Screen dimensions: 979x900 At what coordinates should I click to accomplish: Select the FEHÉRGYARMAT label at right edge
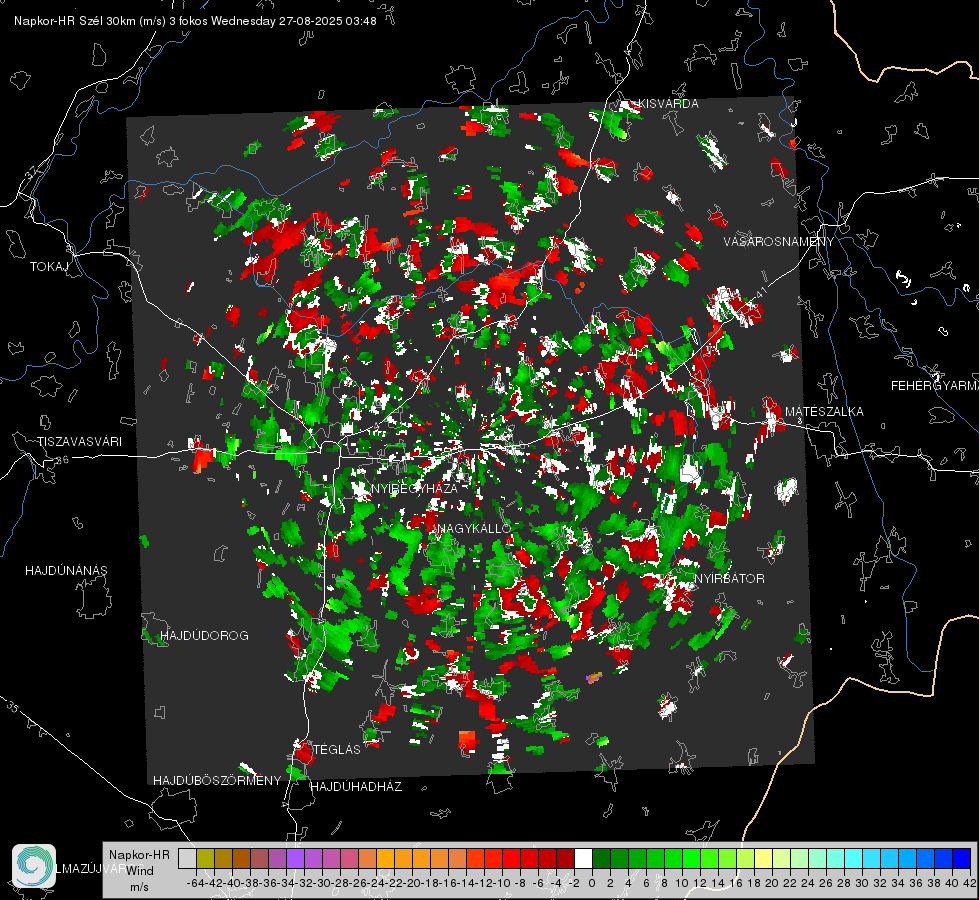tap(934, 386)
